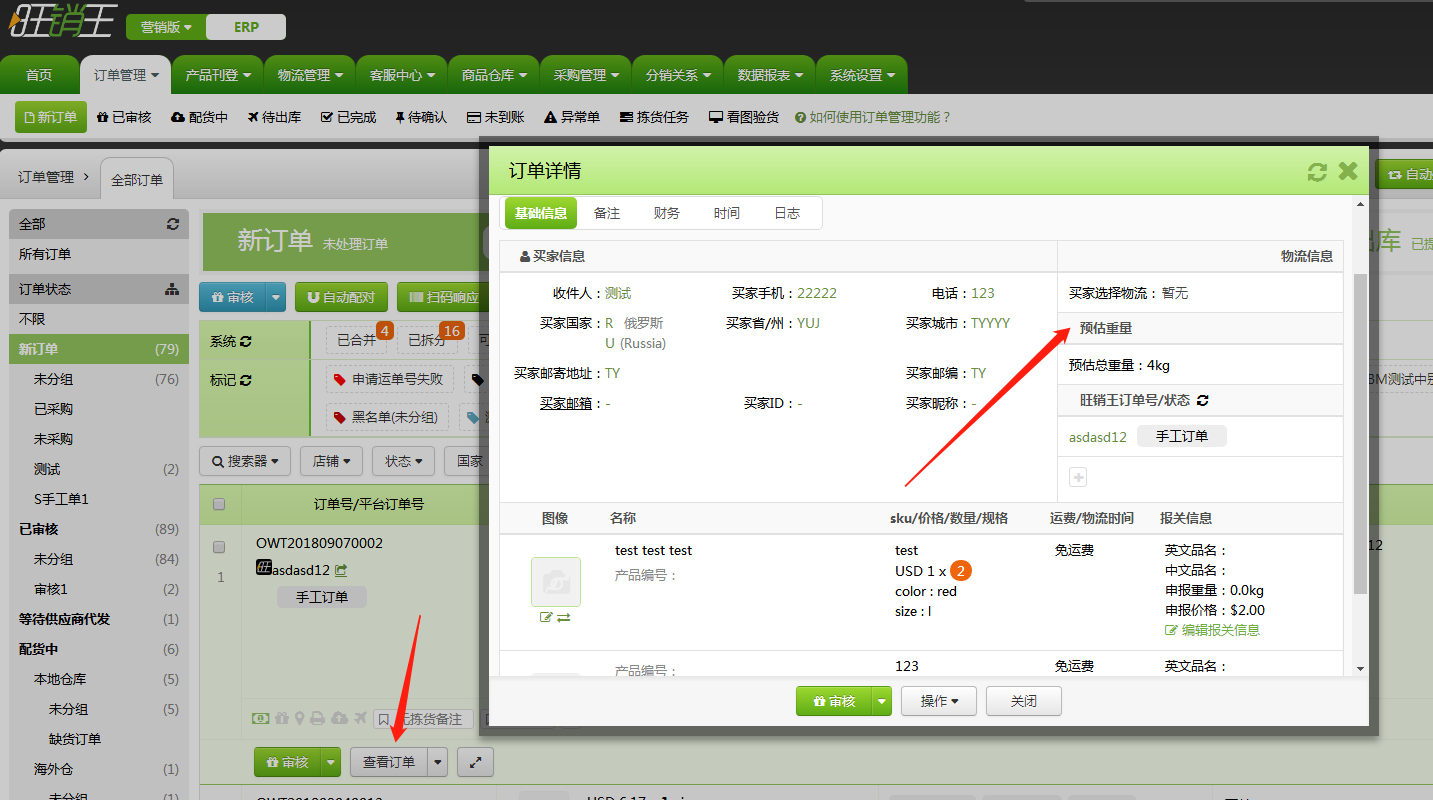Click the plus icon under asdasd12 in the dialog

(x=1078, y=478)
